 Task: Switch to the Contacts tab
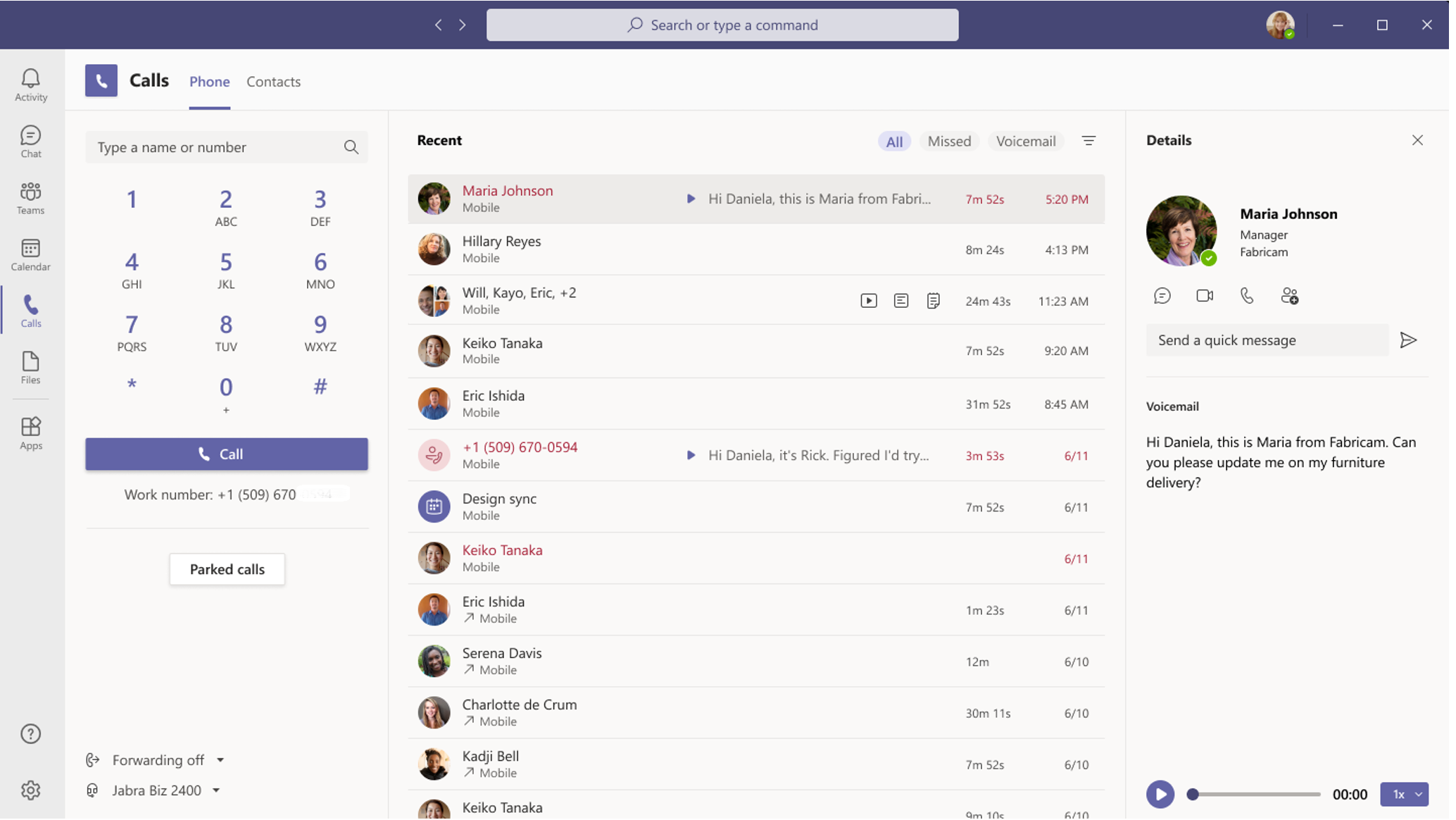273,81
